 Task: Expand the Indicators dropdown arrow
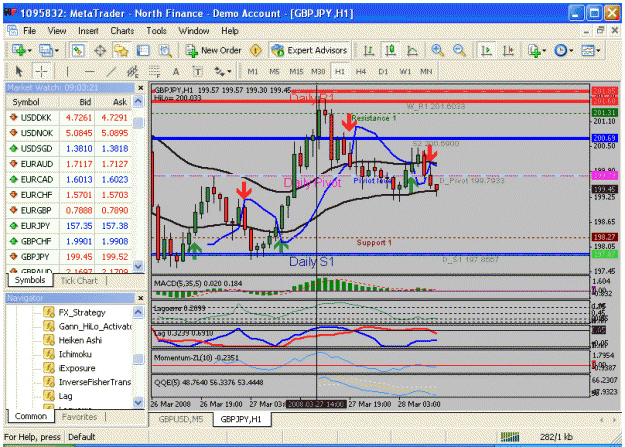point(544,51)
